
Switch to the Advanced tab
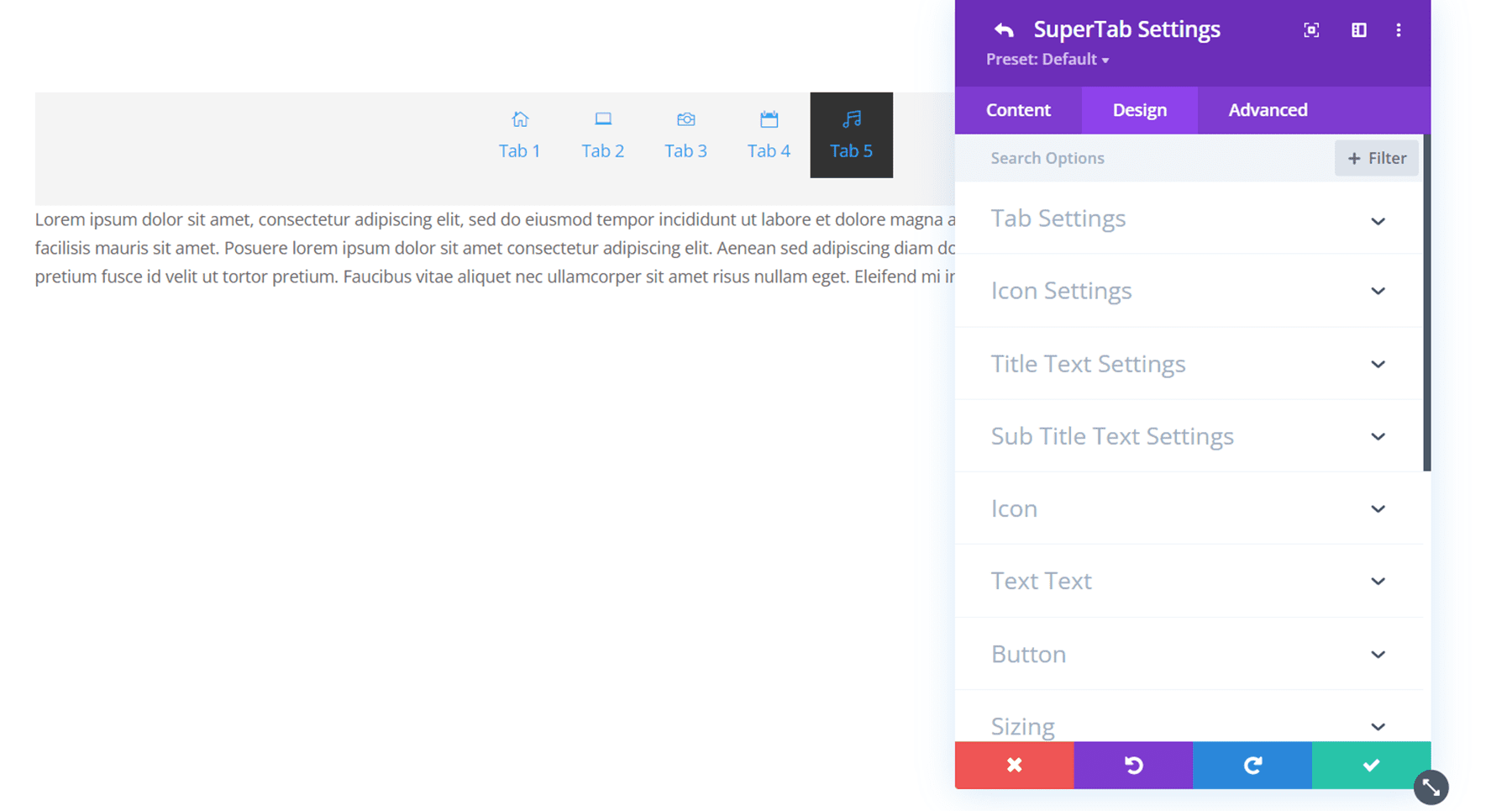(x=1268, y=109)
